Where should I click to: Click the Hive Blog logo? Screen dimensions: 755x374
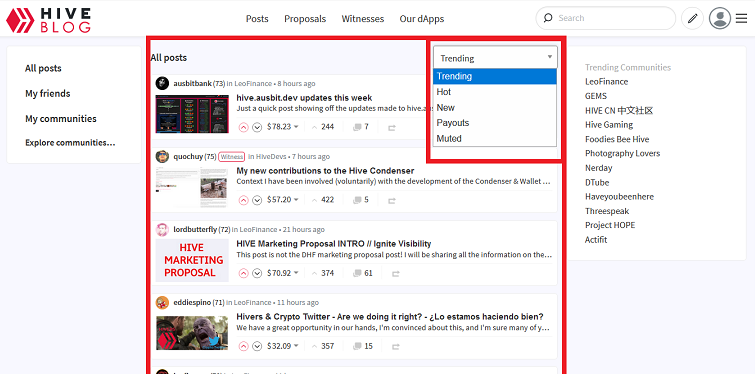[x=48, y=20]
